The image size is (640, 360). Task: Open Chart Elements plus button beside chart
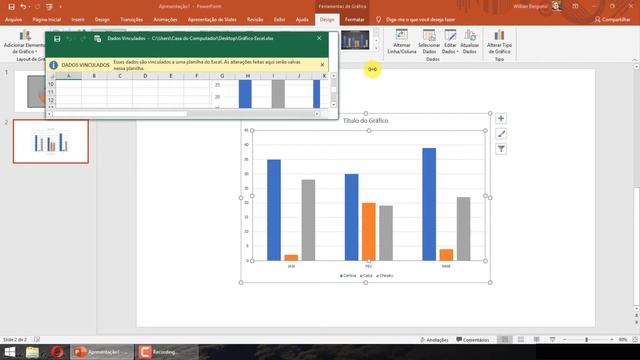[x=501, y=119]
